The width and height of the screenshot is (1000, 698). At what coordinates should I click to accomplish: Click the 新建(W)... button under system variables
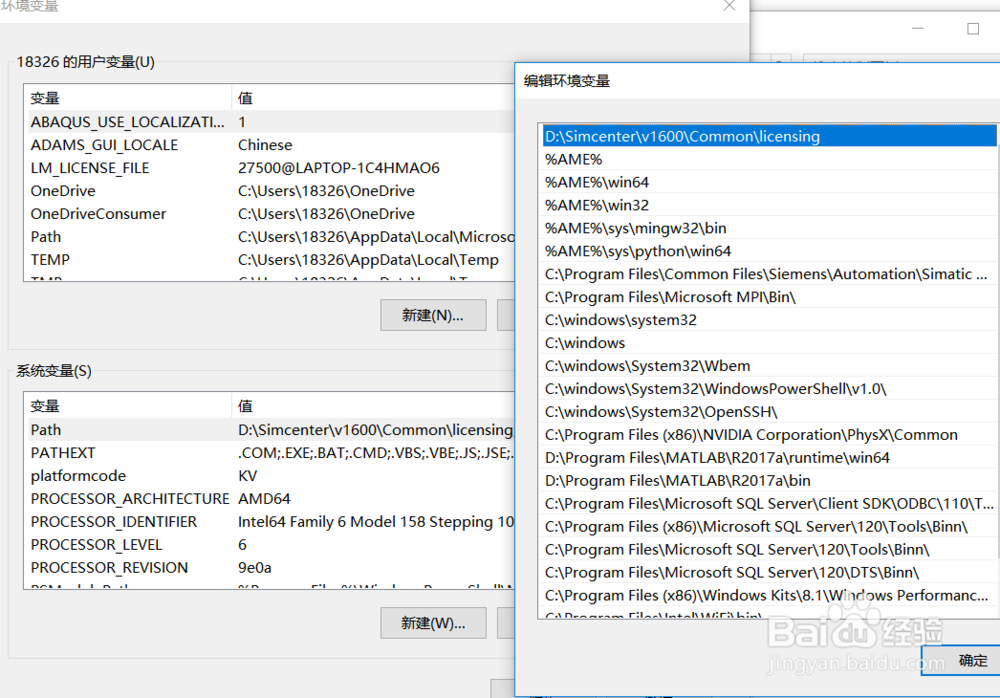pos(433,622)
